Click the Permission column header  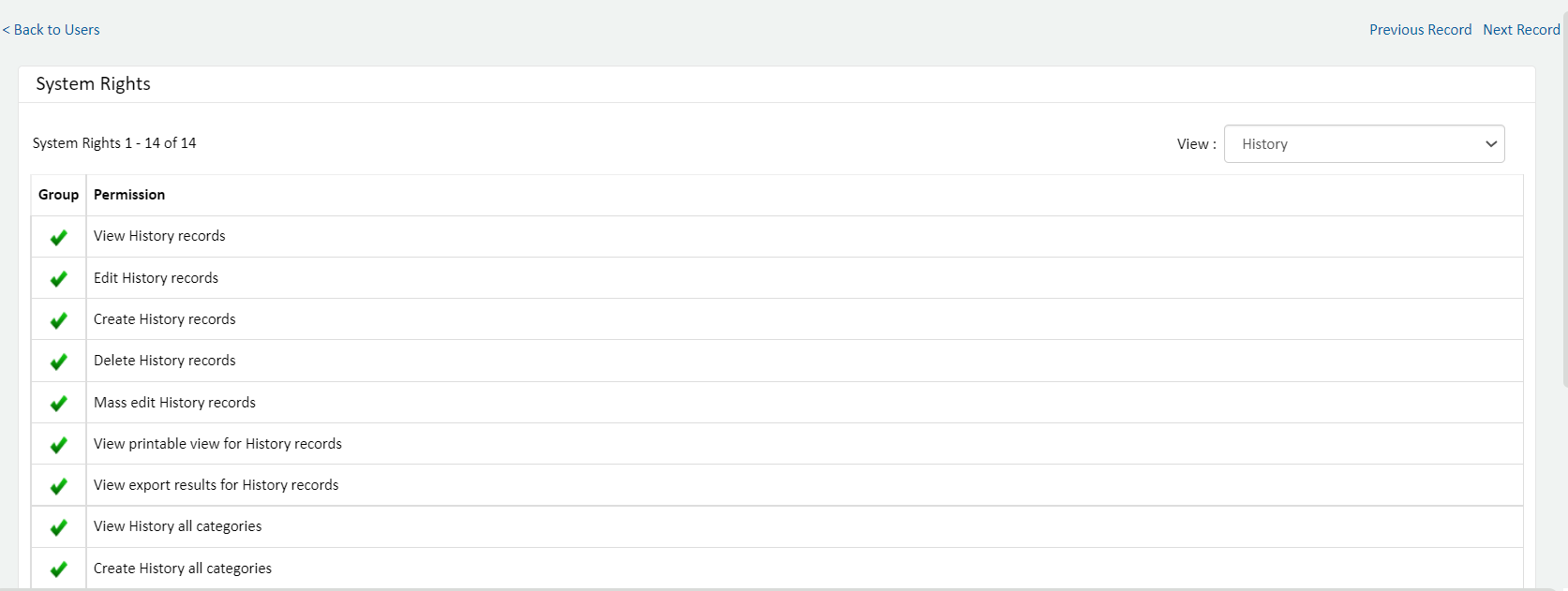pyautogui.click(x=129, y=195)
